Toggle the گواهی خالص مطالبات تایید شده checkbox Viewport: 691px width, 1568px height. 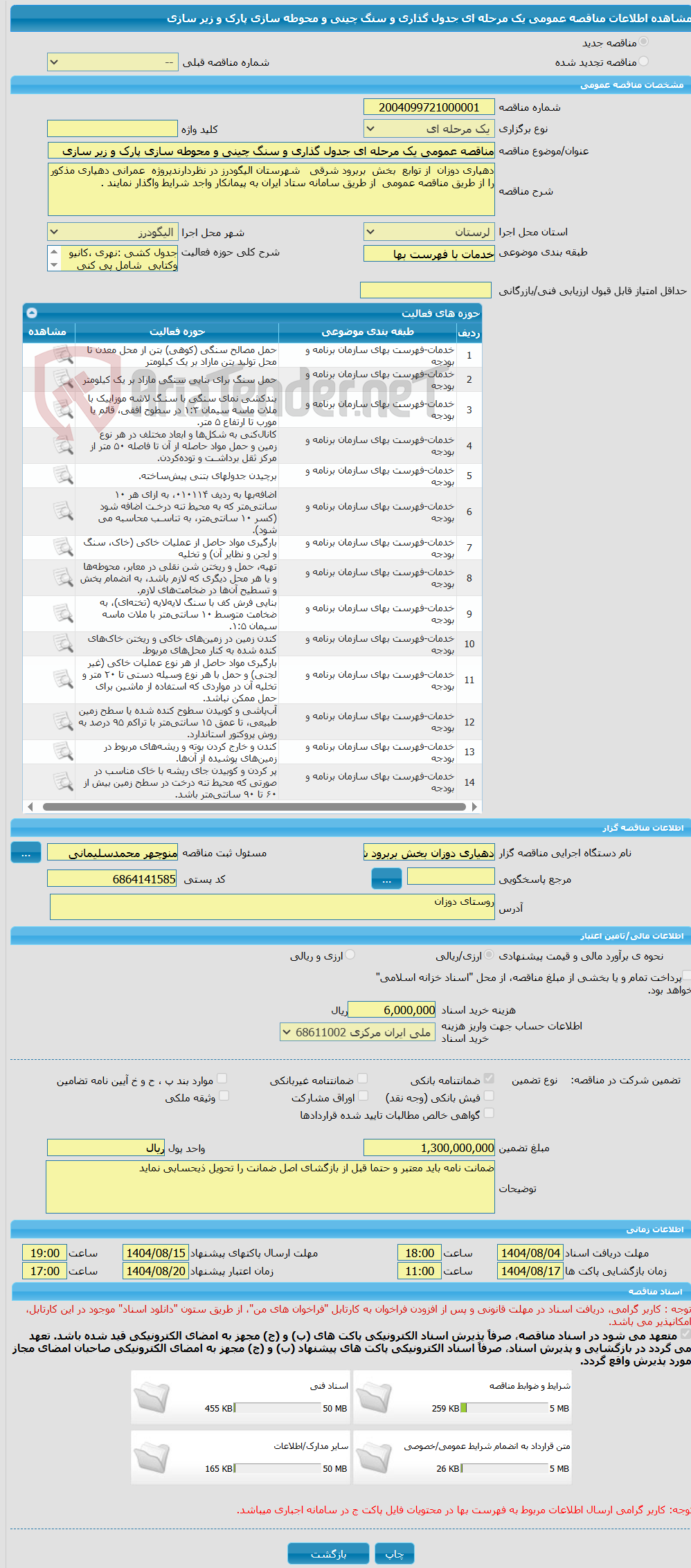[x=489, y=1113]
